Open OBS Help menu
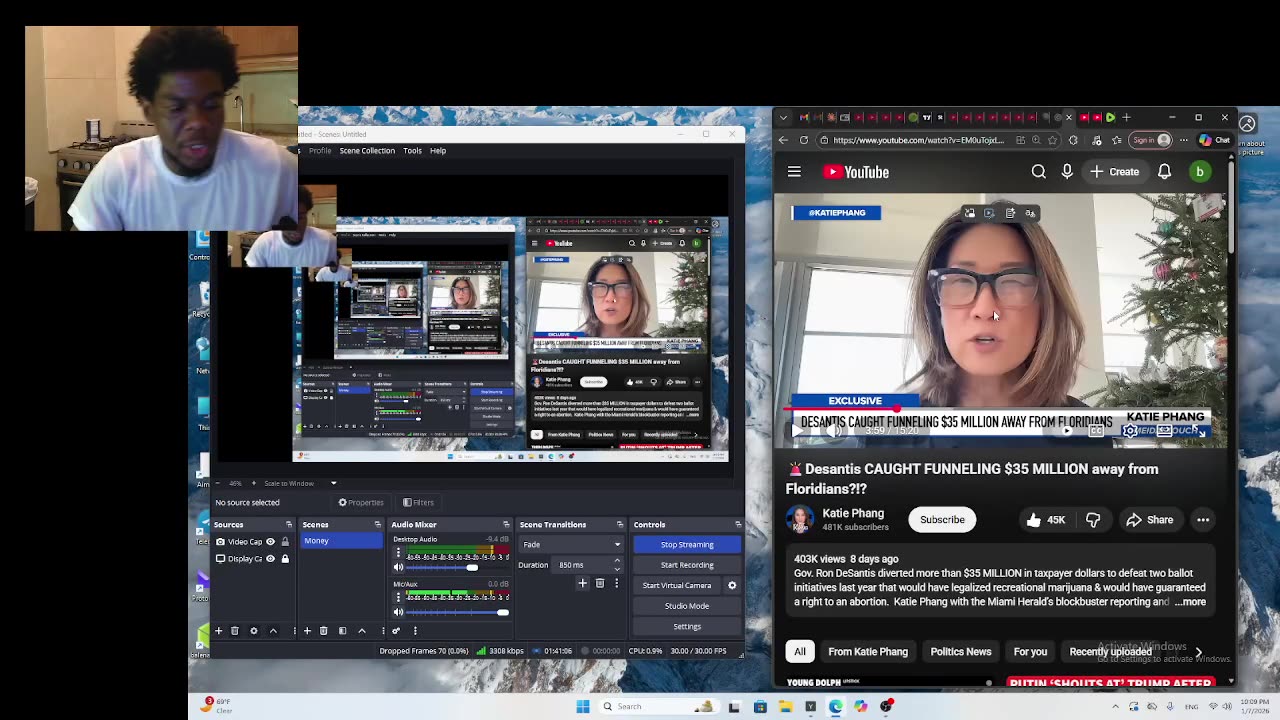1280x720 pixels. pyautogui.click(x=438, y=151)
